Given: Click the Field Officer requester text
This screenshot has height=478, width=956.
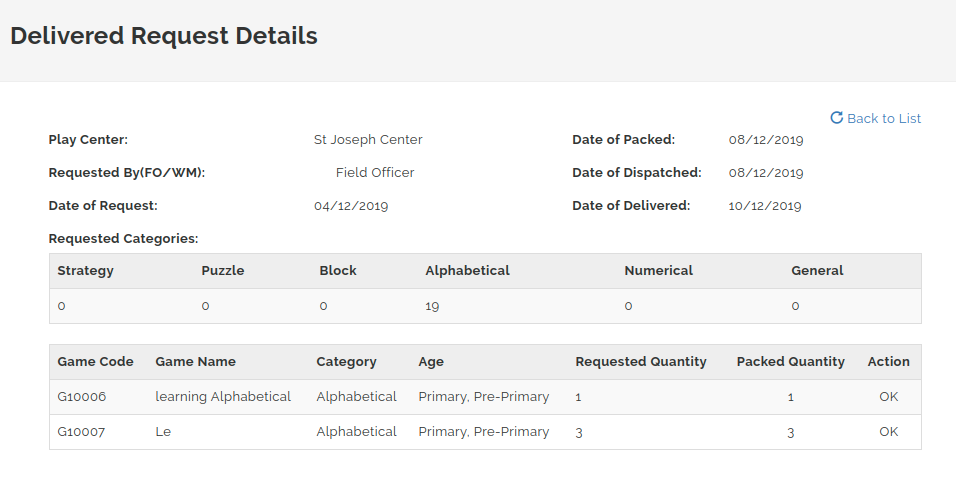Looking at the screenshot, I should [375, 173].
